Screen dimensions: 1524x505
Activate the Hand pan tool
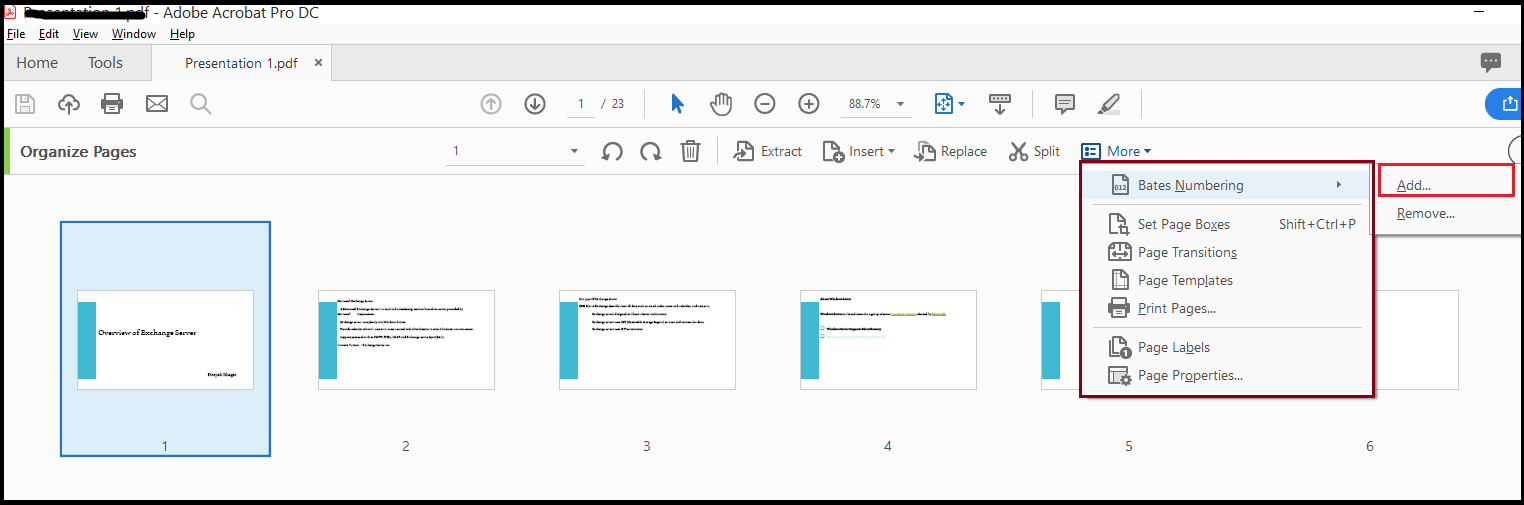pos(721,104)
